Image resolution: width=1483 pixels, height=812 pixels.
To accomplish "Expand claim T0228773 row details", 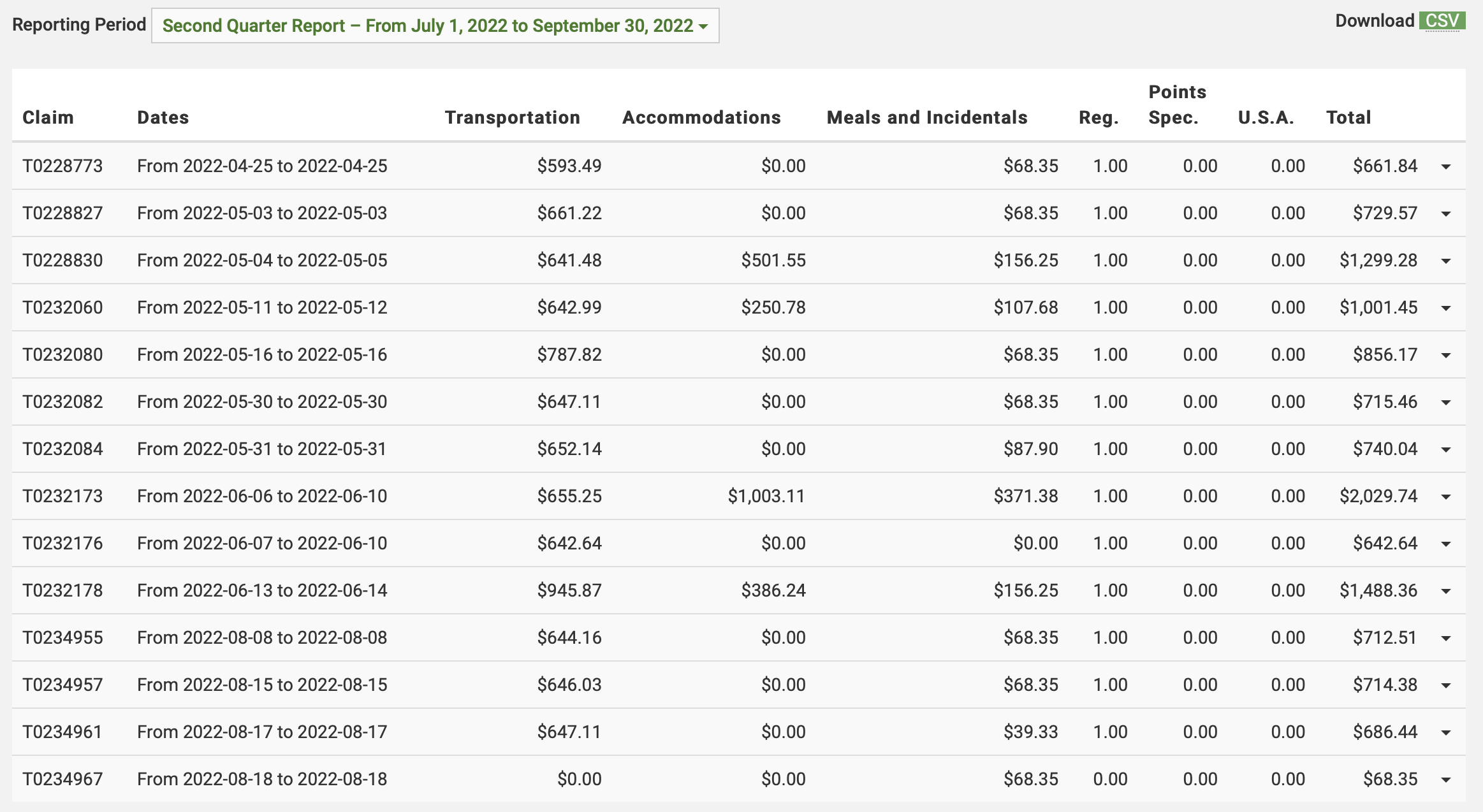I will pos(1445,167).
